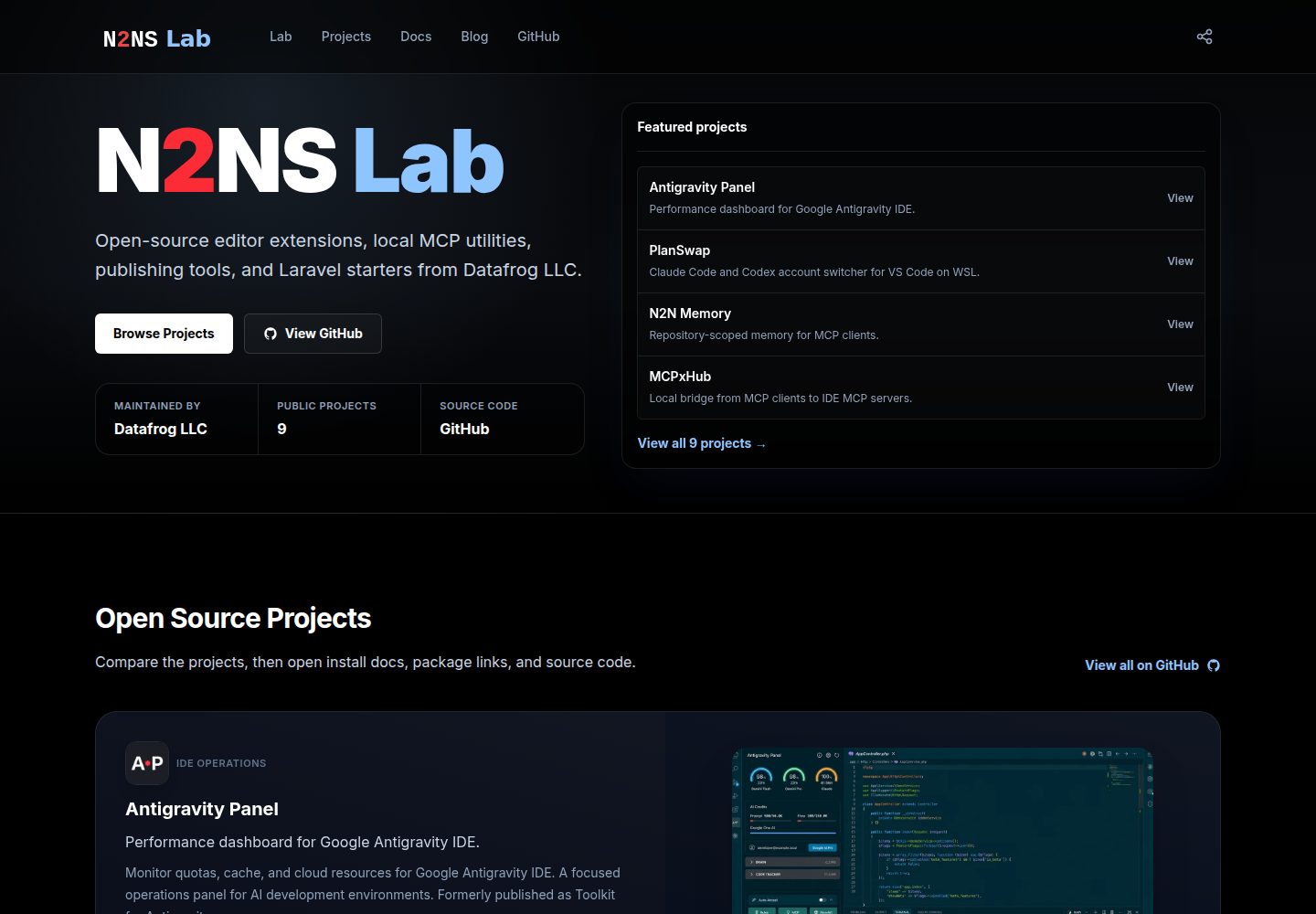This screenshot has height=914, width=1316.
Task: View the N2N Memory featured project
Action: pos(921,324)
